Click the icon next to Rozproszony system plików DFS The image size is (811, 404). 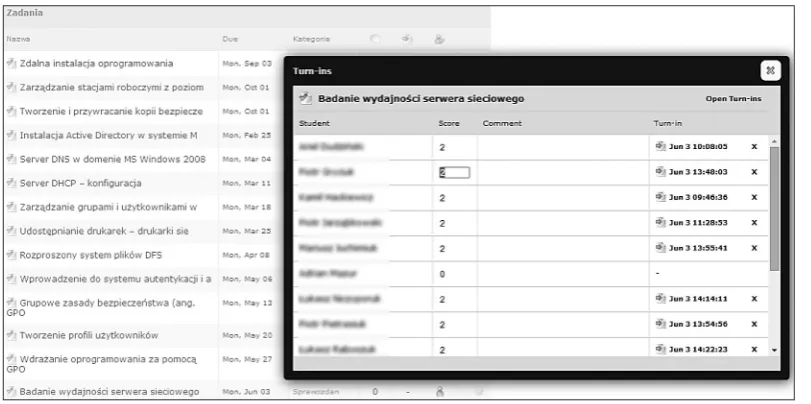11,255
